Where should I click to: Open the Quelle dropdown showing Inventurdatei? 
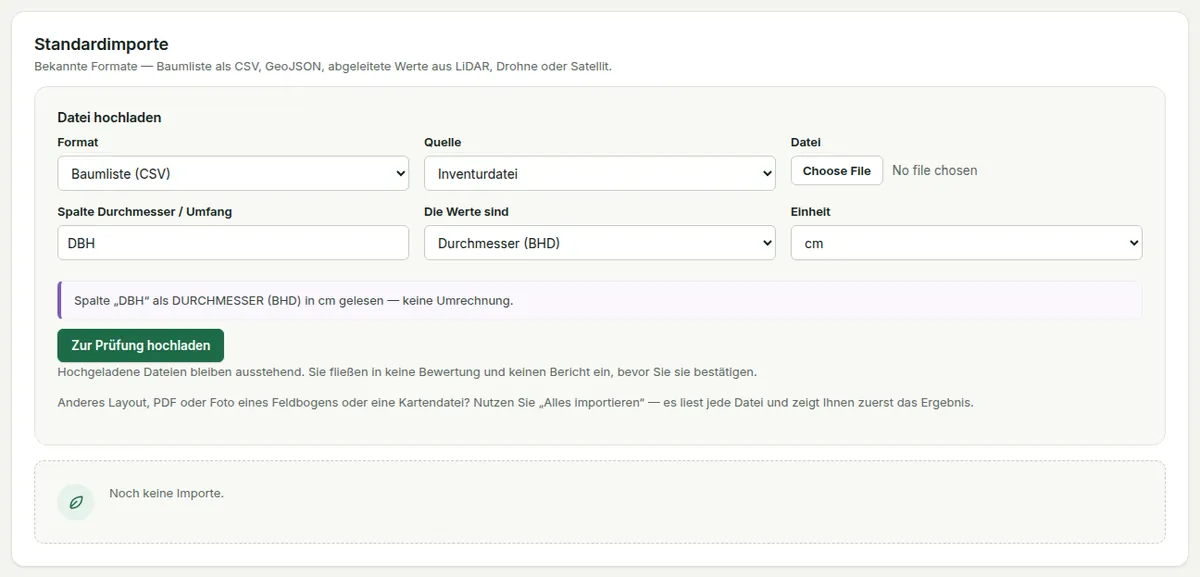click(x=600, y=173)
